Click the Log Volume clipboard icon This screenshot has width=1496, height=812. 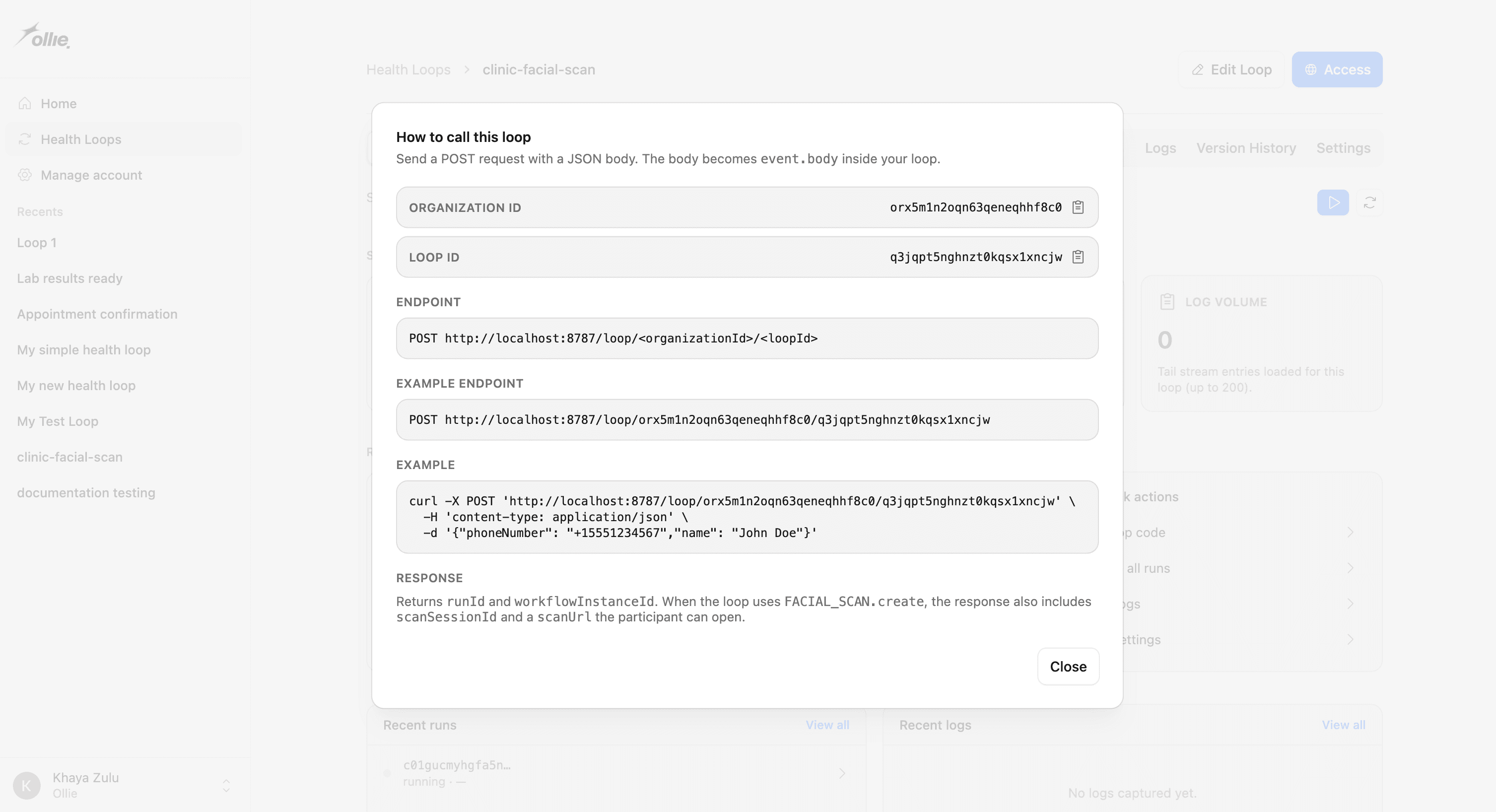(1167, 302)
